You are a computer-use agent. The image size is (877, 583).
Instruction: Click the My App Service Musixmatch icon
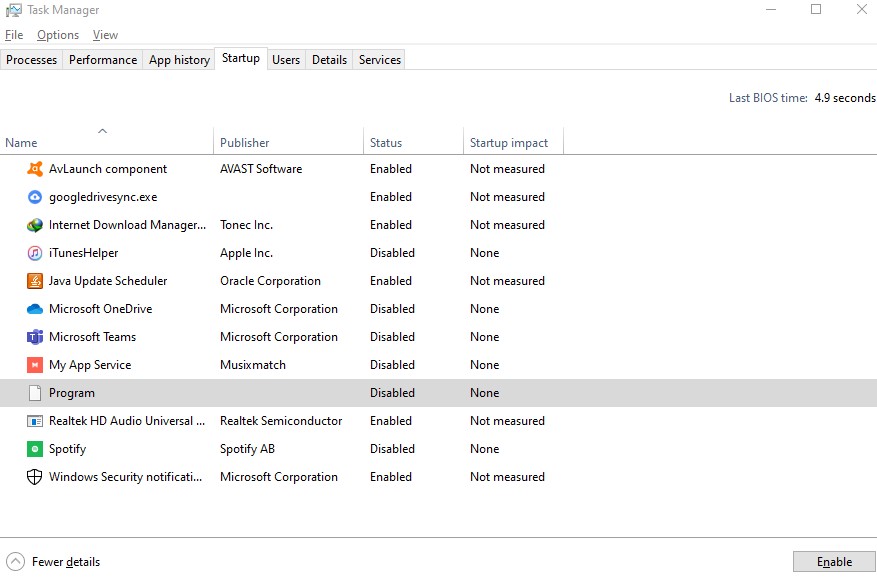tap(35, 365)
